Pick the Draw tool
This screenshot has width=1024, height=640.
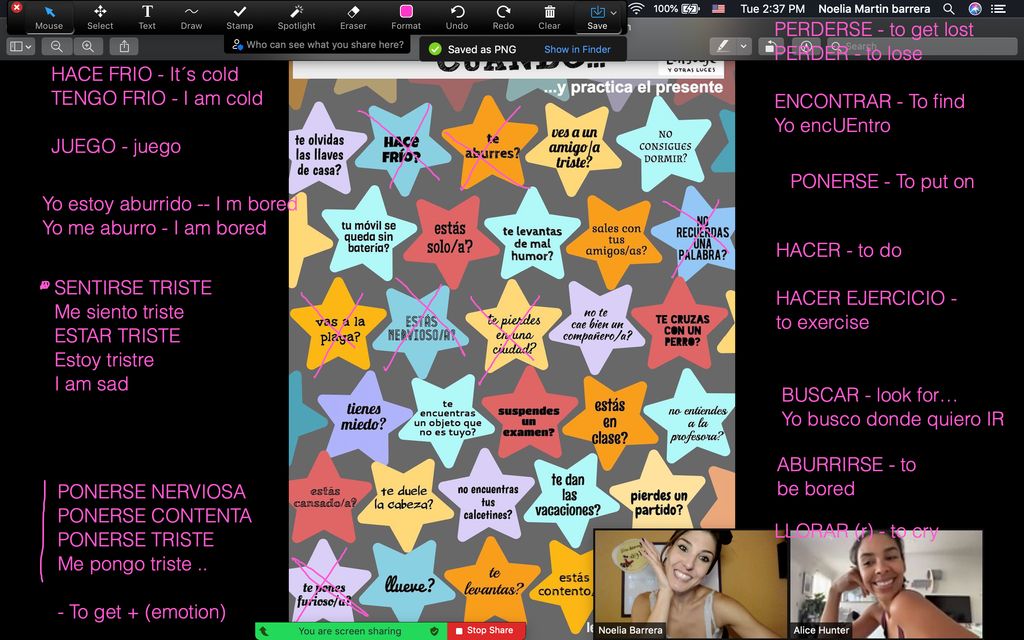point(191,16)
